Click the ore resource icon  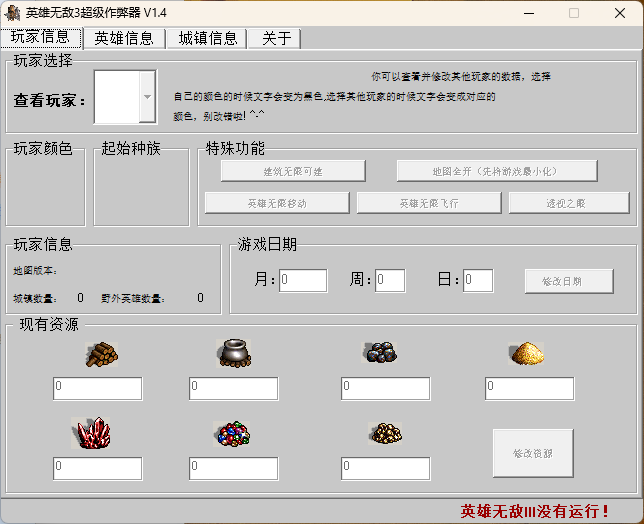click(380, 352)
